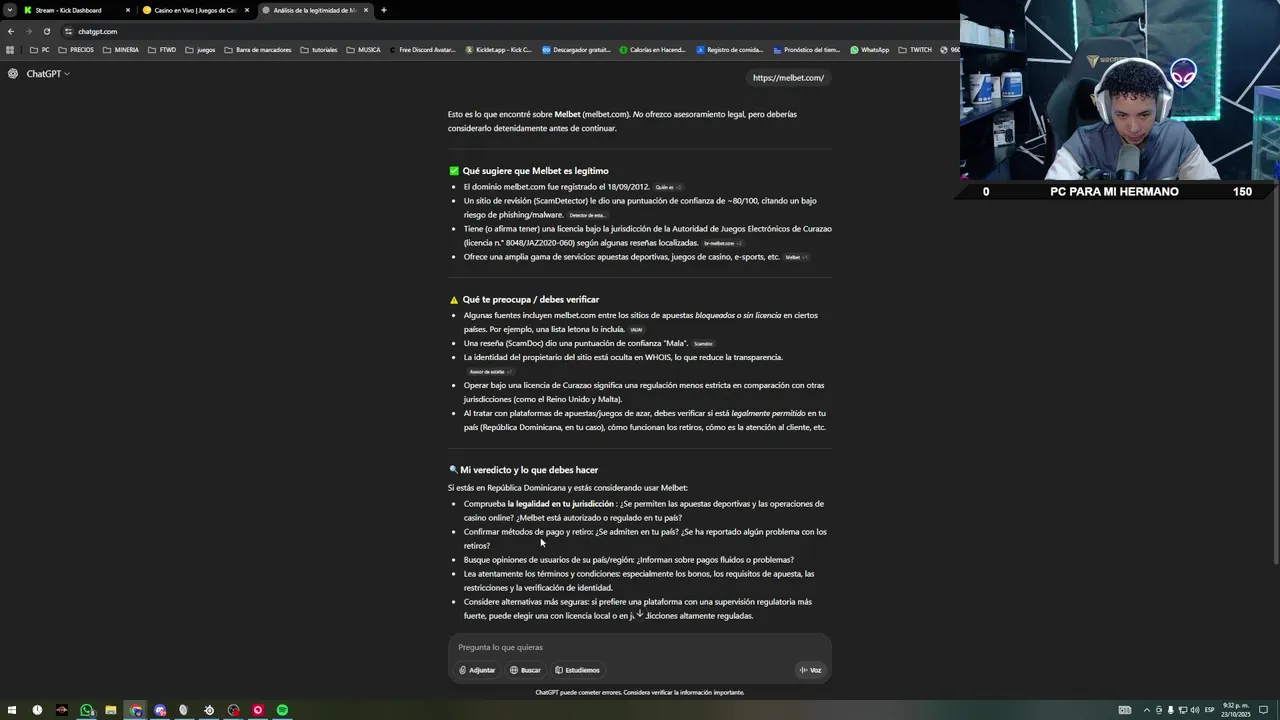Open the tutoriales bookmarks folder
Viewport: 1280px width, 720px height.
(319, 50)
